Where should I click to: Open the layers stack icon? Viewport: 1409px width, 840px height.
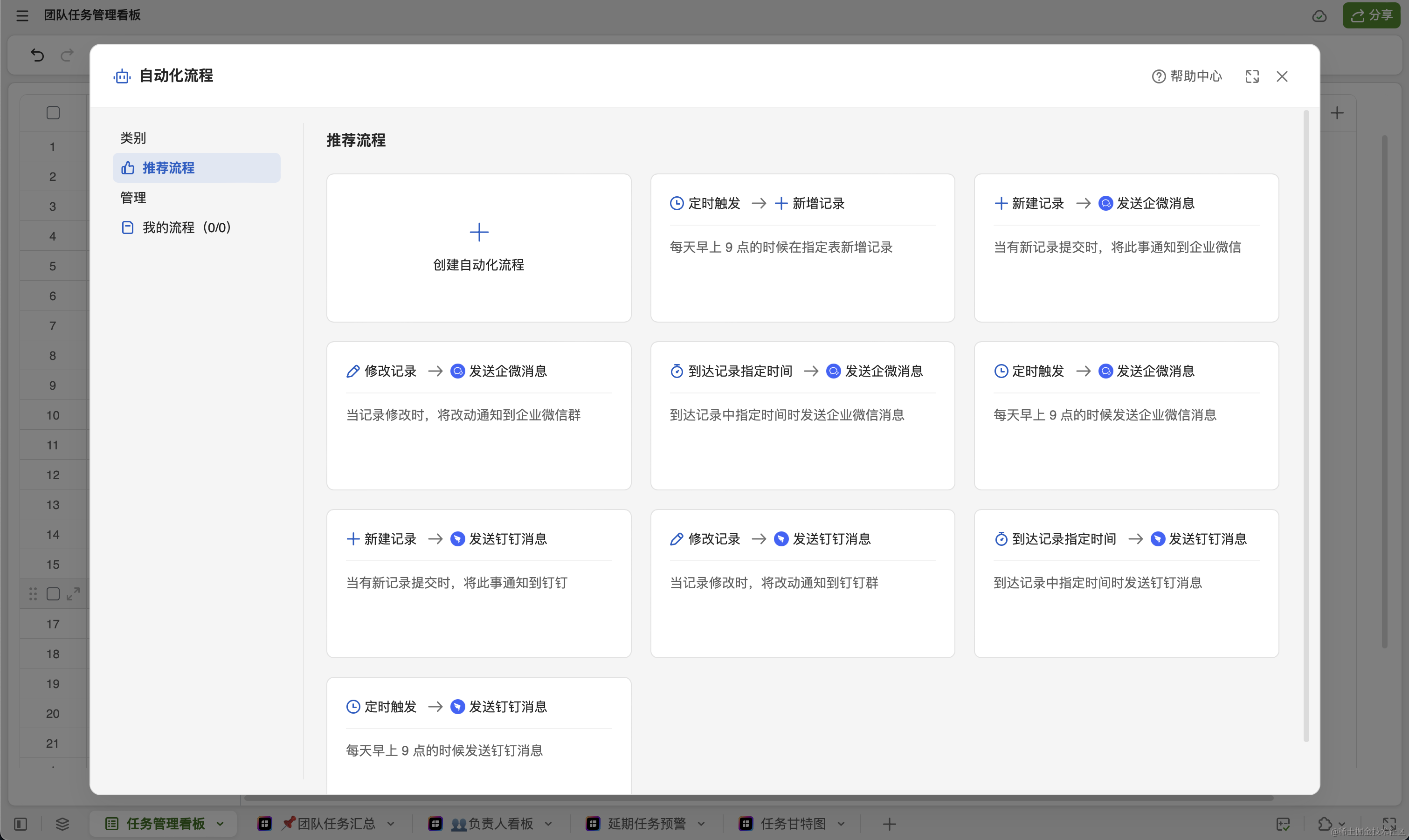tap(62, 824)
